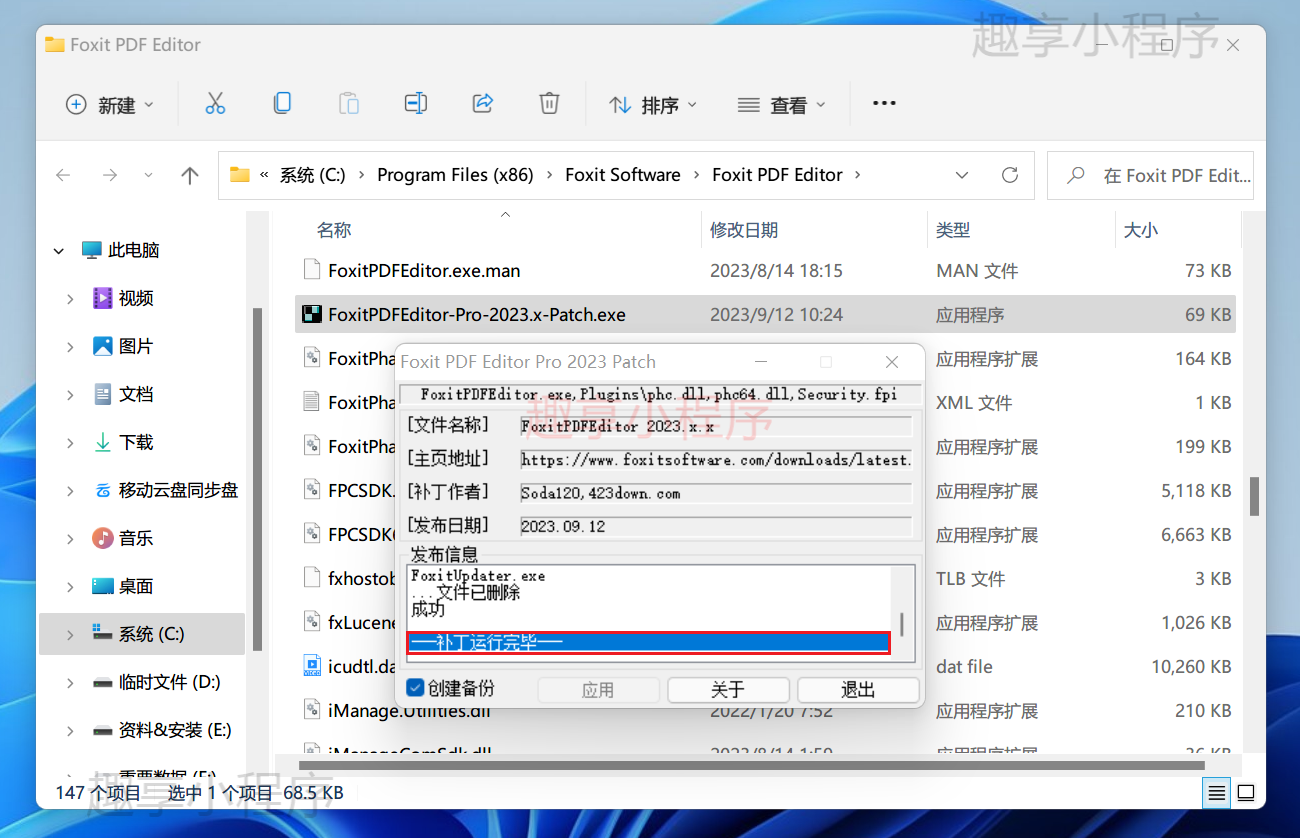
Task: Click the 移动云盘同步盘 cloud icon
Action: click(102, 490)
